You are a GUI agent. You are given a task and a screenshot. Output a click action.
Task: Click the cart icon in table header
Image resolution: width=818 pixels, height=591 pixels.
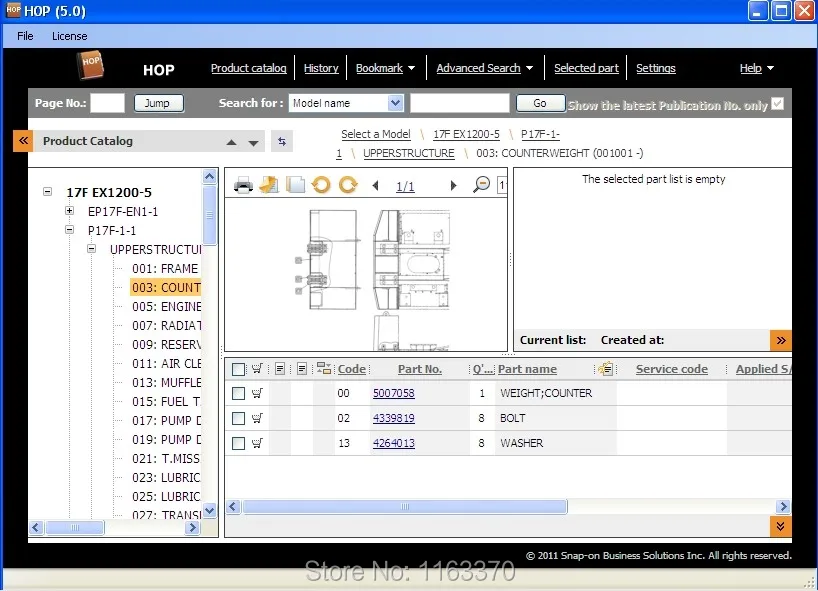[x=257, y=369]
